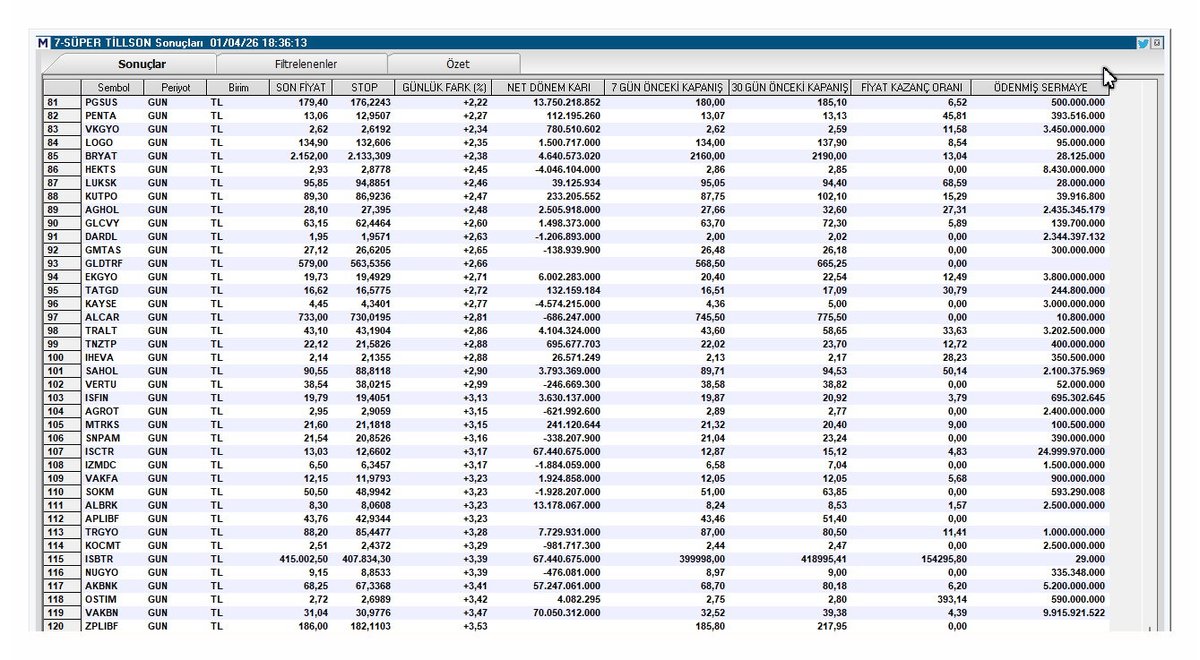This screenshot has width=1200, height=660.
Task: Sort by NET DÖNEM KARI column header
Action: [549, 88]
